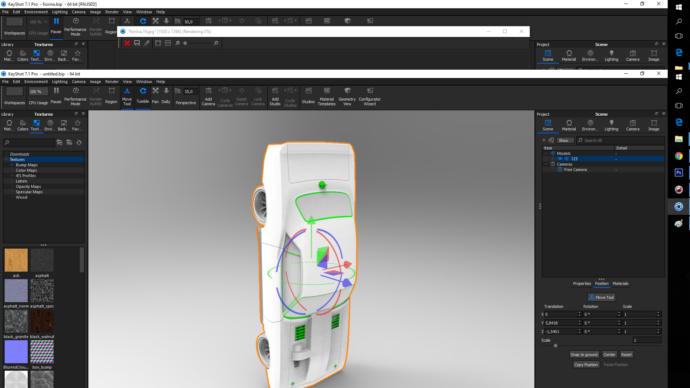This screenshot has width=690, height=388.
Task: Switch library to Favorites tab in untitled.bip
Action: [x=77, y=125]
